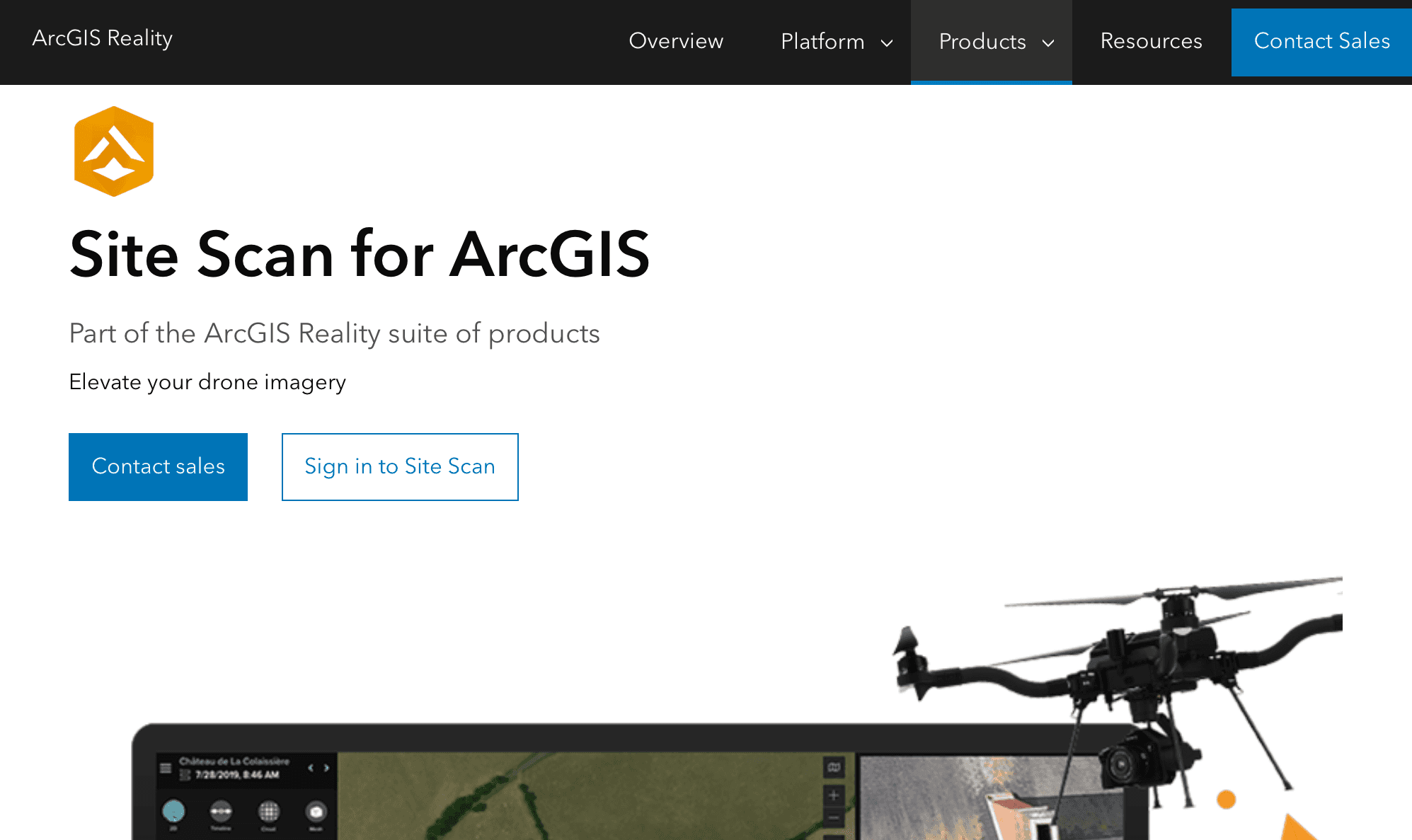Click the Site Scan for ArcGIS heading
The height and width of the screenshot is (840, 1412).
[x=360, y=255]
